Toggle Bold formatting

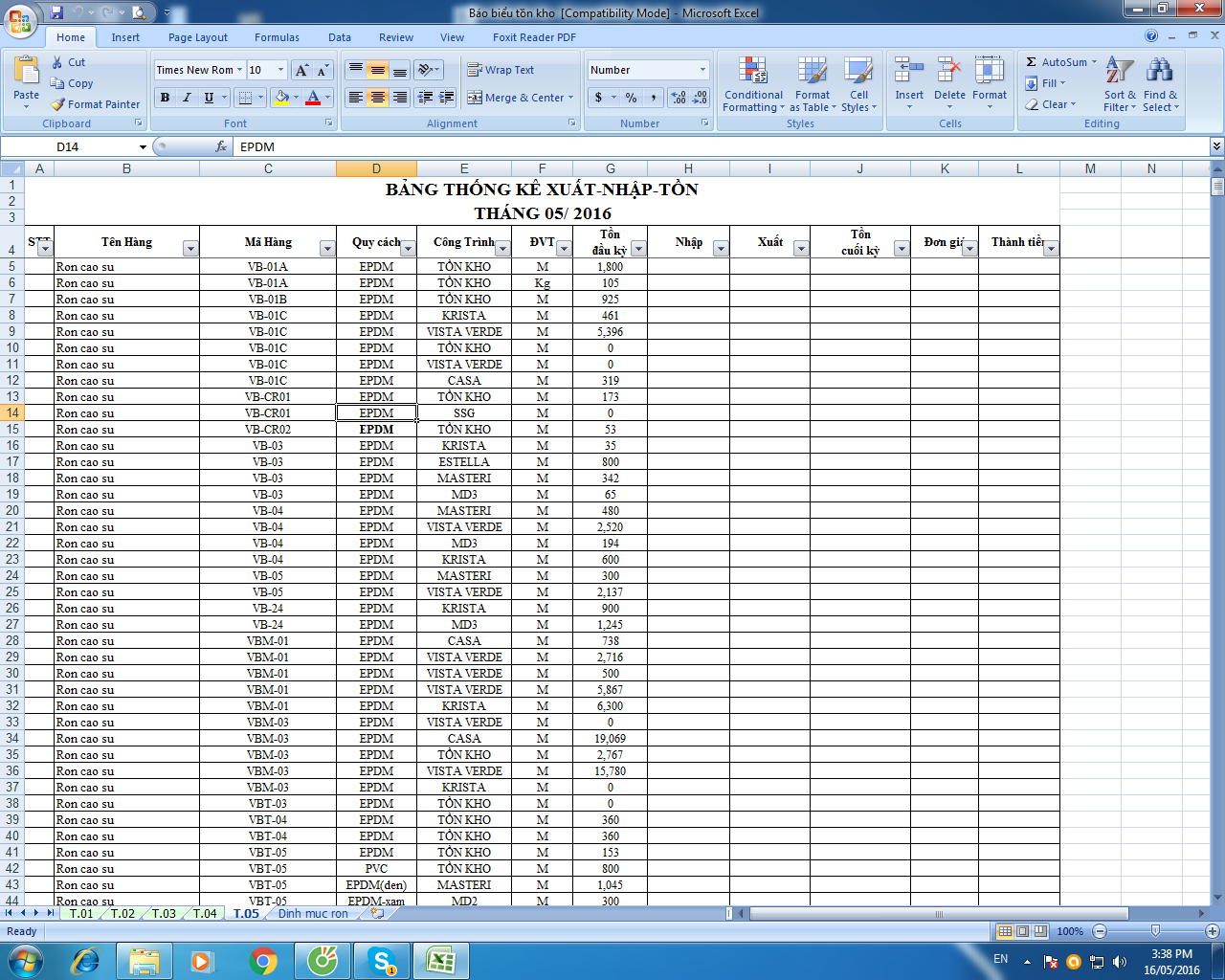click(x=165, y=98)
